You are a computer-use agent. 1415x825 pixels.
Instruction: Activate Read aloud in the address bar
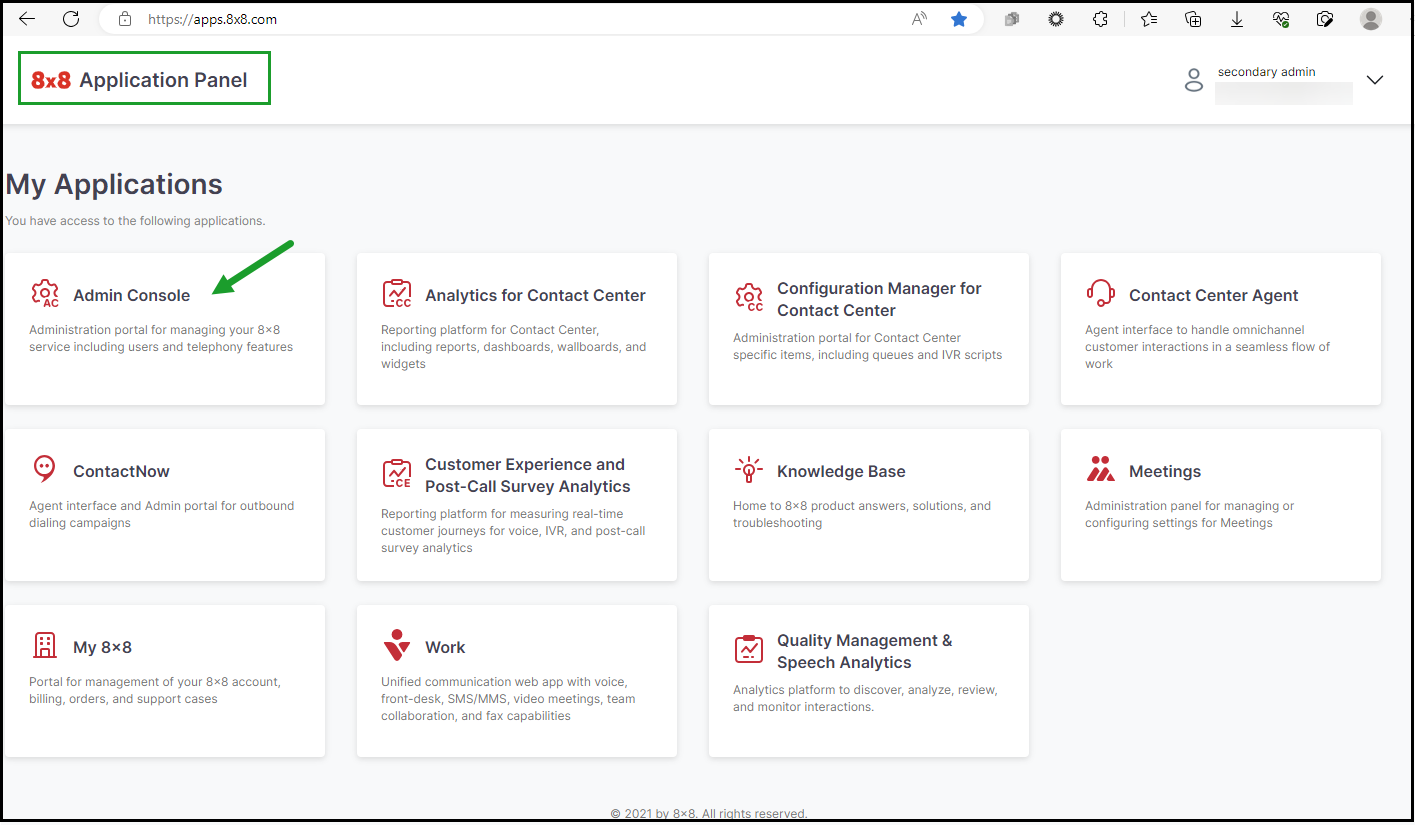coord(919,19)
